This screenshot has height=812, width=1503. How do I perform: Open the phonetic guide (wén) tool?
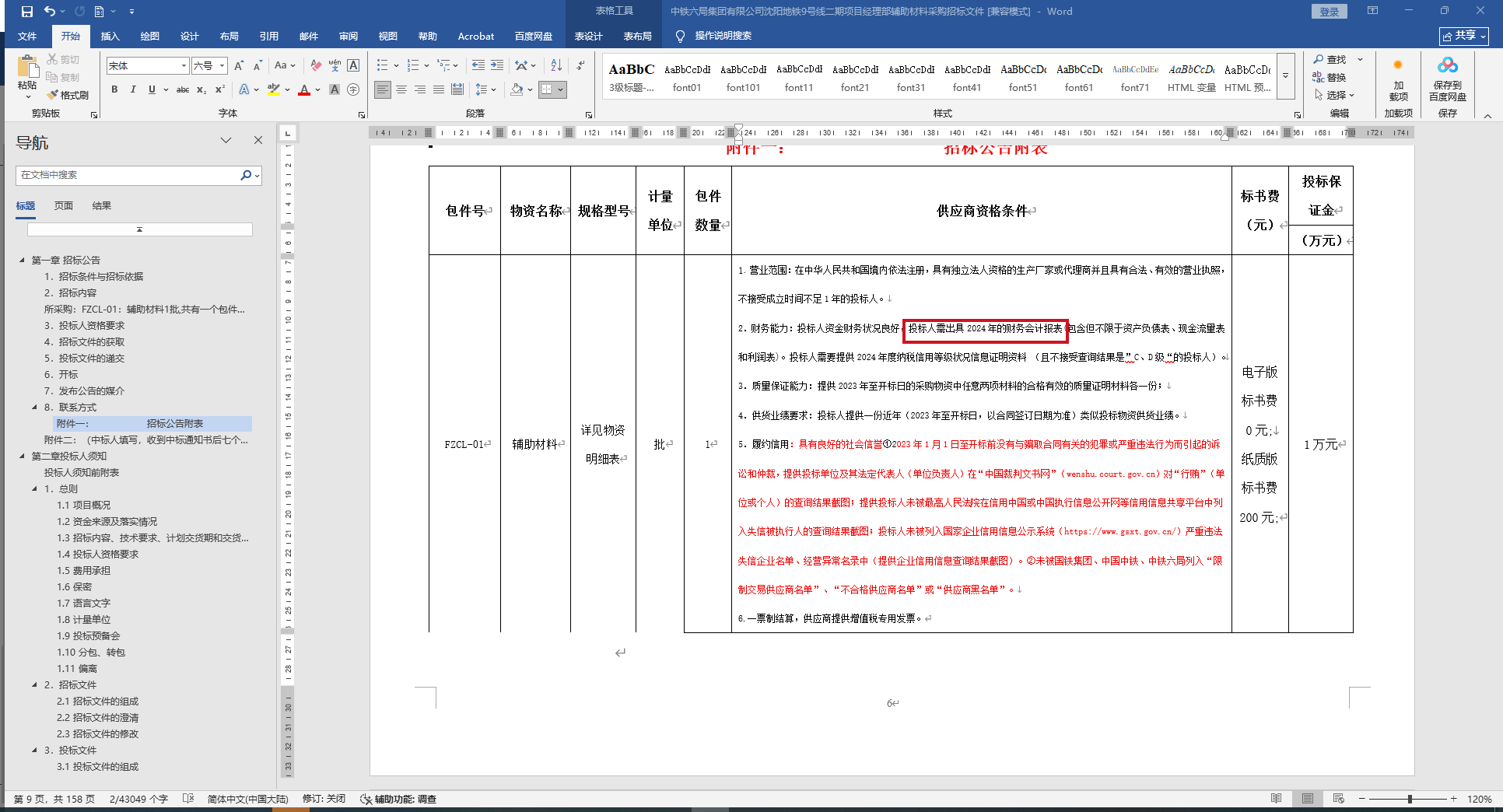335,66
